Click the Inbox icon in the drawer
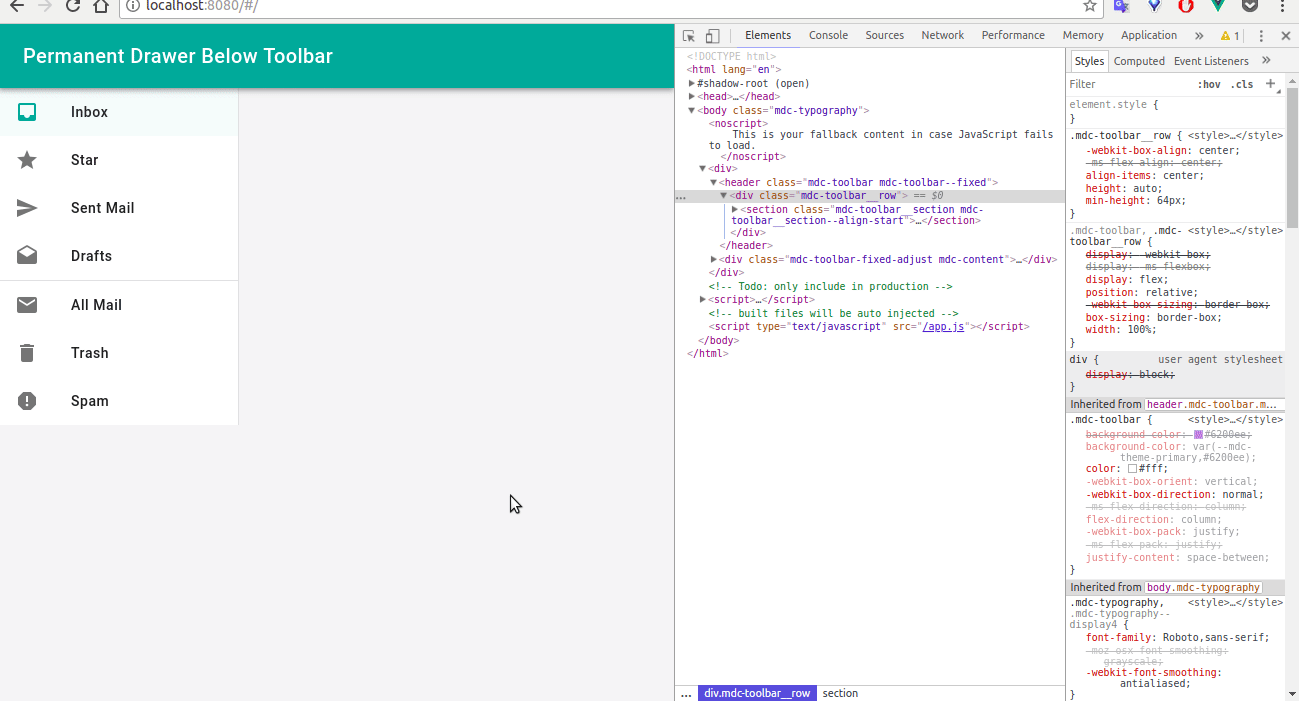 pos(27,112)
